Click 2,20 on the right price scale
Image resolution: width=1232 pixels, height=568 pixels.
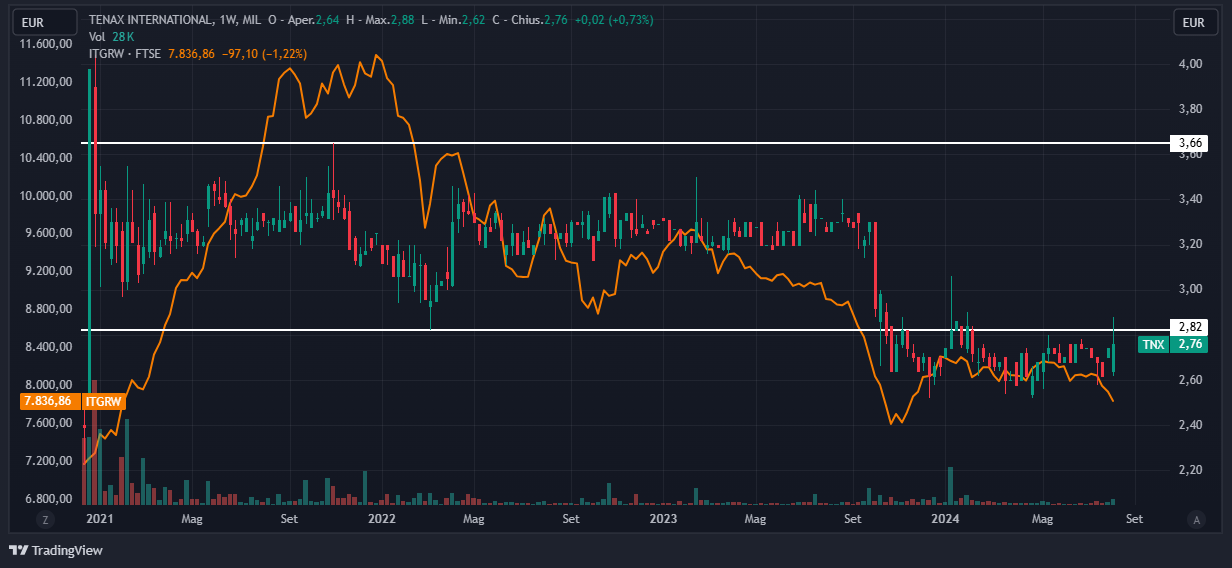click(x=1190, y=469)
